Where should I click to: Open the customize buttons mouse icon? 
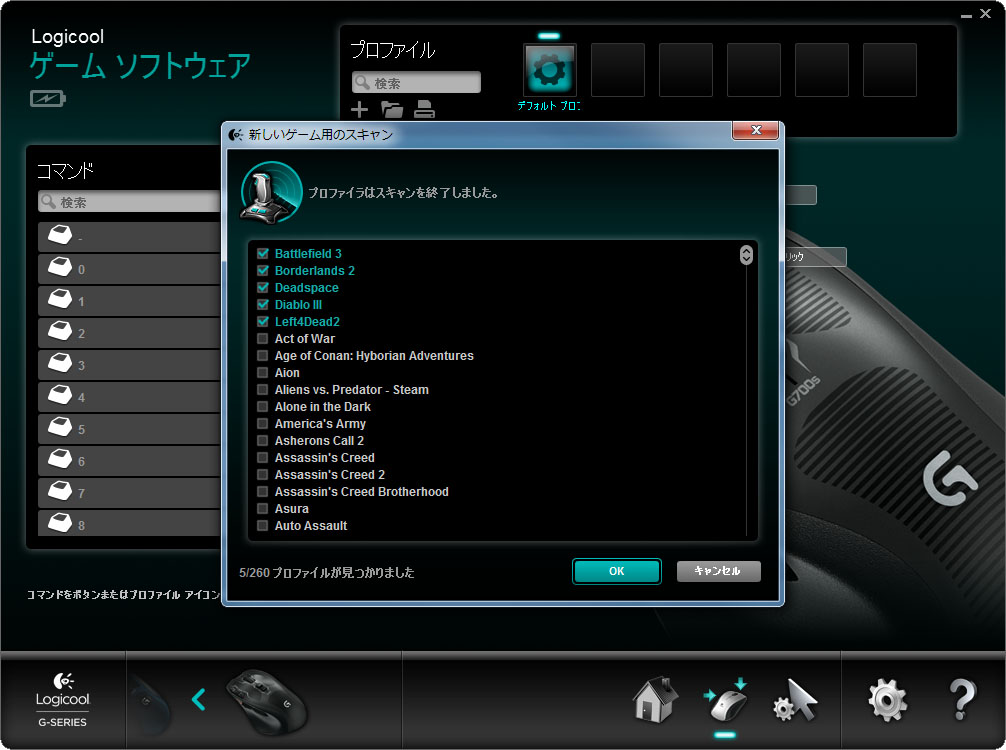(726, 700)
